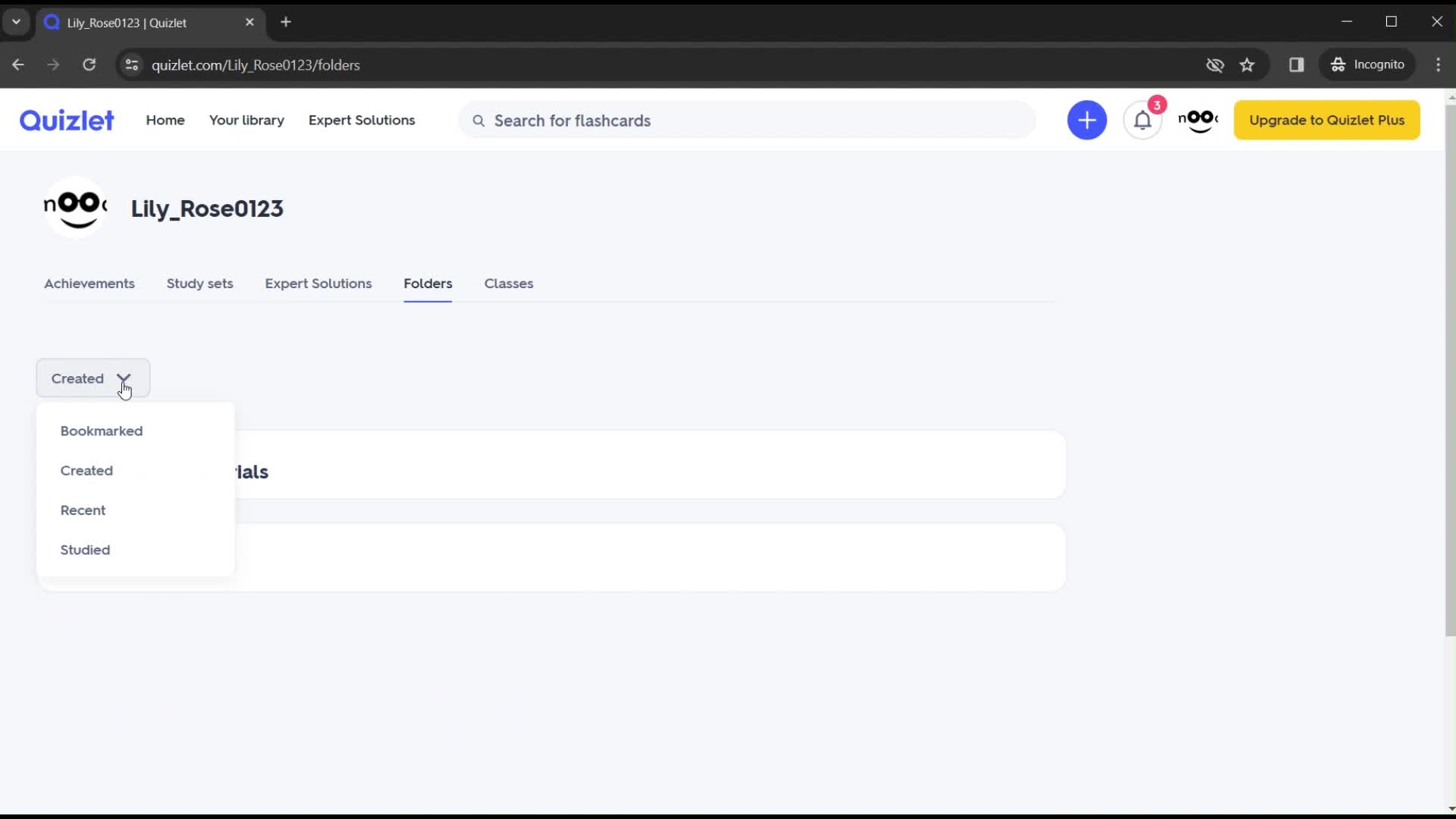
Task: Open the tab search dropdown arrow
Action: (x=16, y=22)
